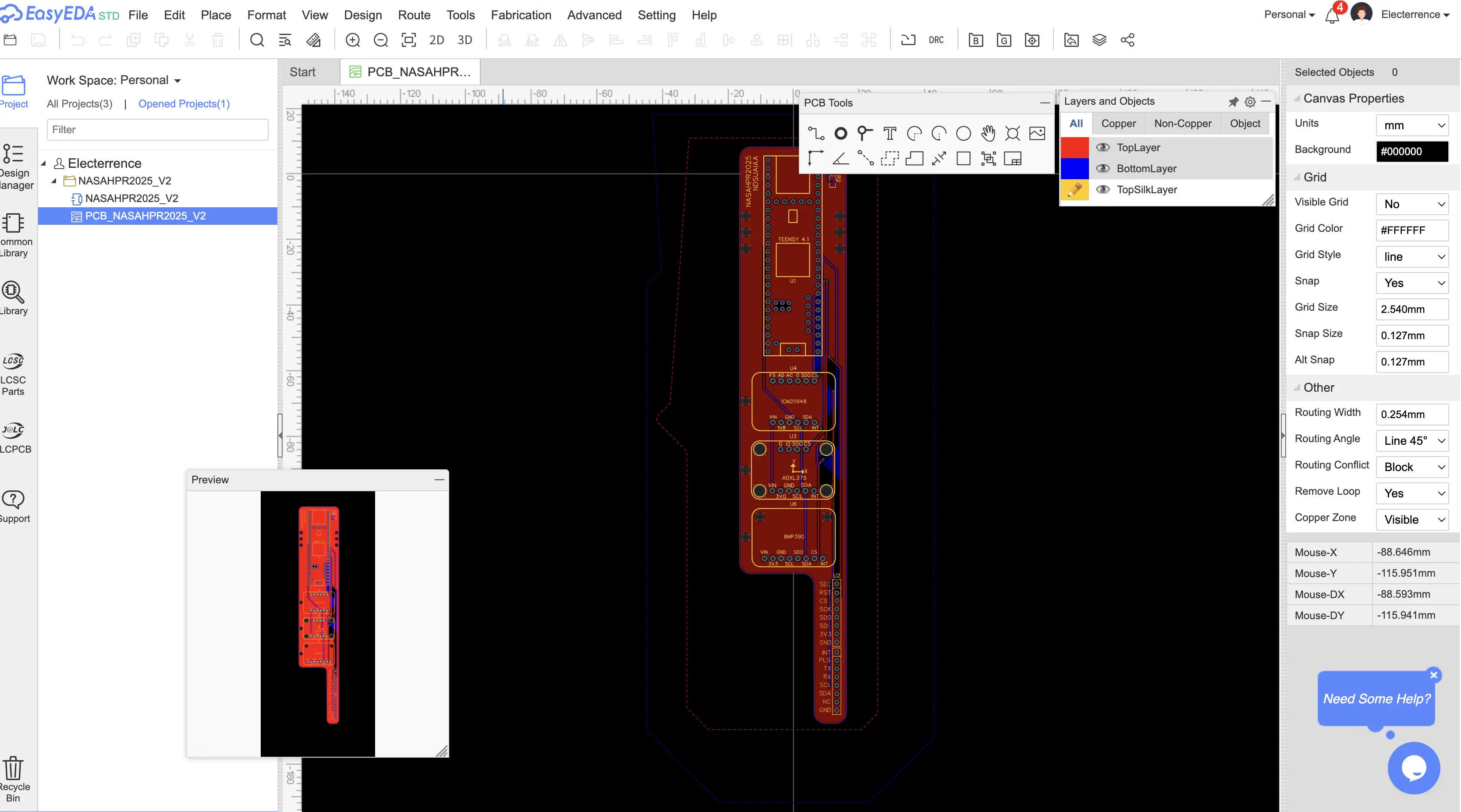Collapse the NASAHPR2025_V2 project folder
The height and width of the screenshot is (812, 1461).
coord(54,181)
